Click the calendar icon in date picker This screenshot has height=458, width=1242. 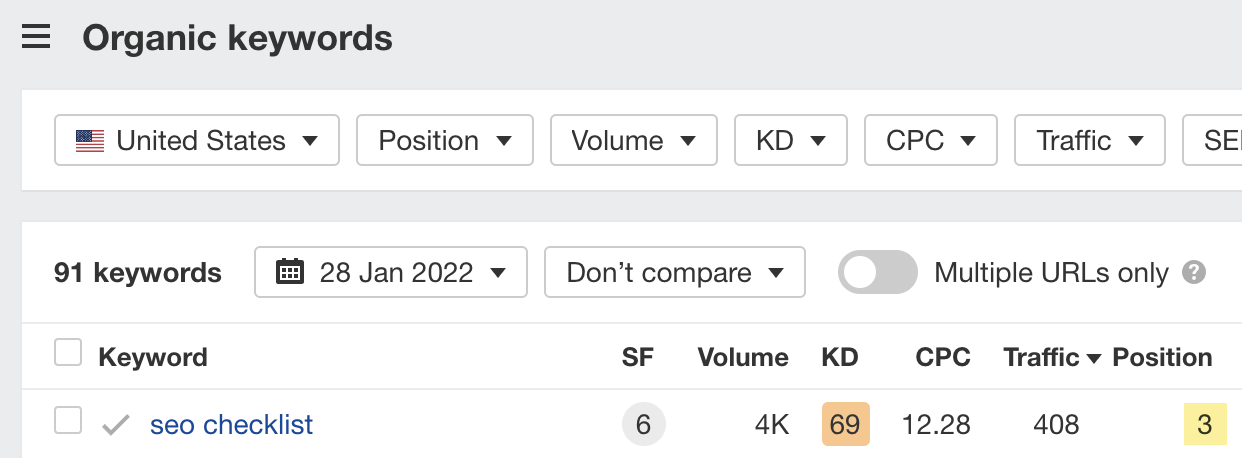[290, 273]
